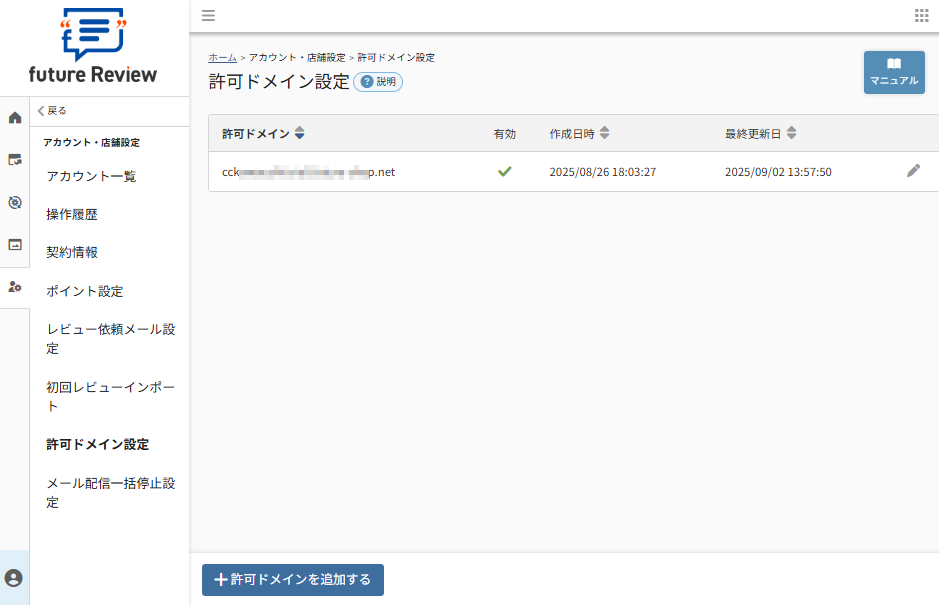The width and height of the screenshot is (939, 605).
Task: Edit the allowed domain using the pencil icon
Action: point(912,171)
